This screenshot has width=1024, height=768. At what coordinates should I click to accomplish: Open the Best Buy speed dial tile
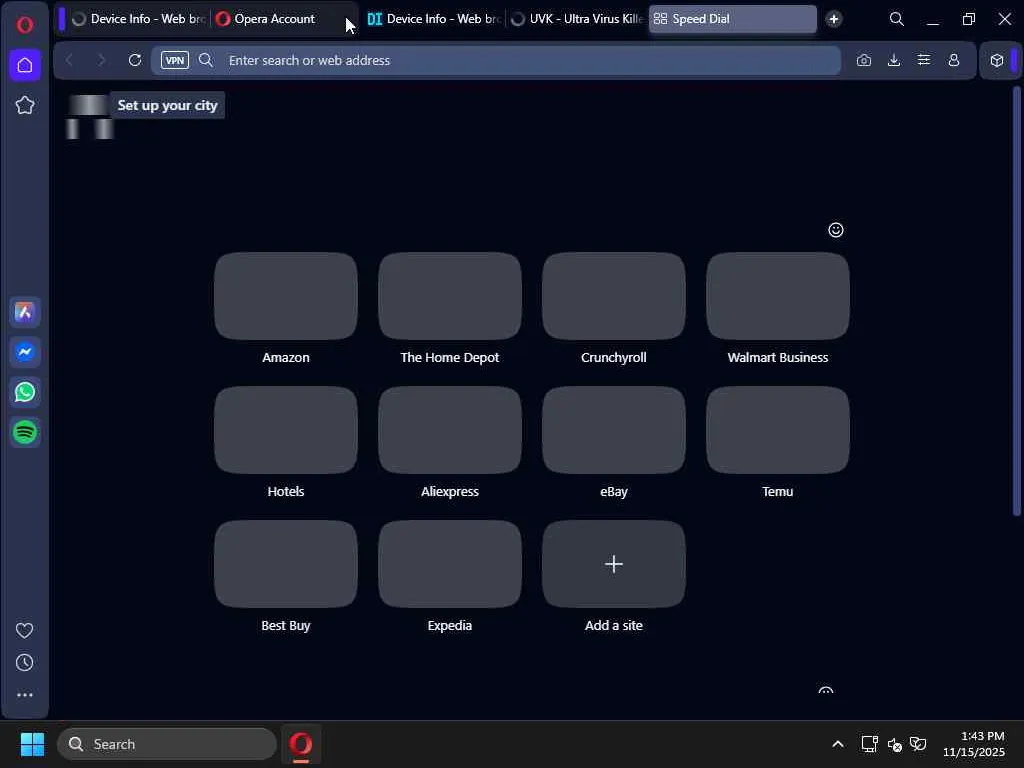(x=285, y=564)
